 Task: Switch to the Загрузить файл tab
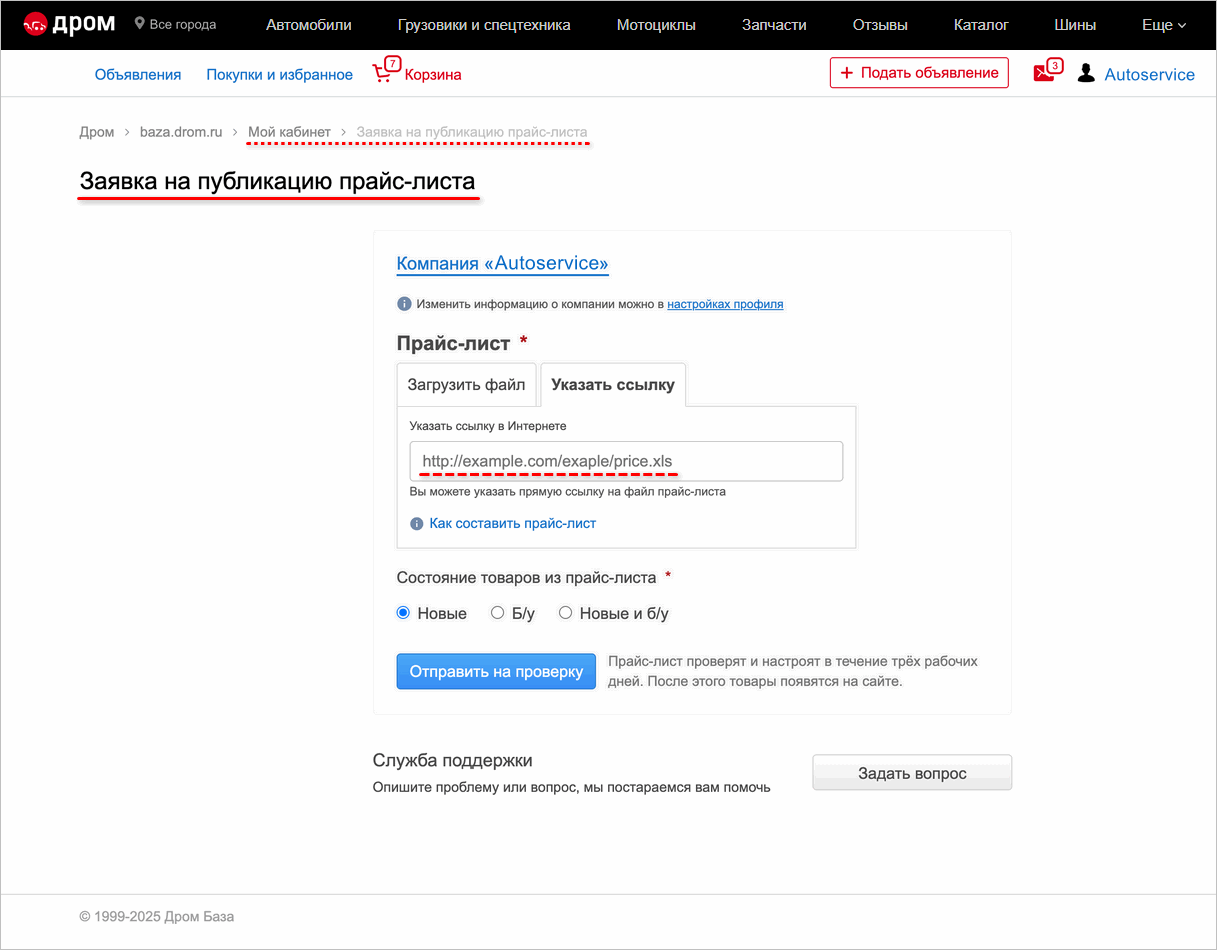click(466, 384)
